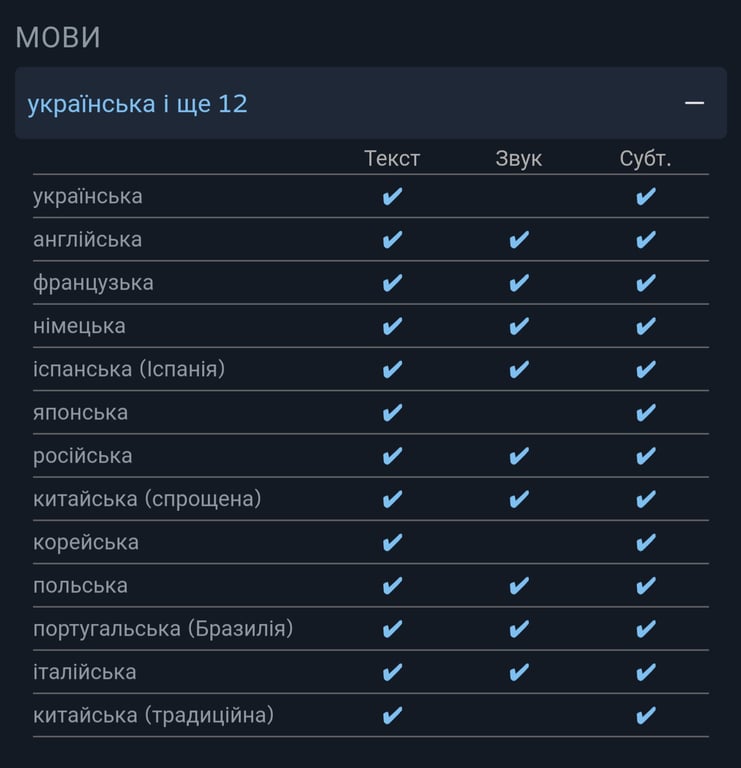Image resolution: width=741 pixels, height=768 pixels.
Task: Click the 'українська і ще 12' header
Action: 138,103
